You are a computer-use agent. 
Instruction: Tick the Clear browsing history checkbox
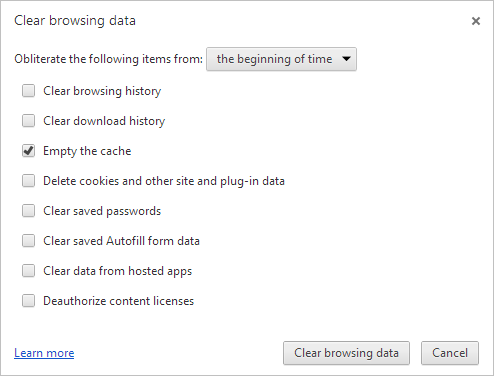click(x=28, y=91)
